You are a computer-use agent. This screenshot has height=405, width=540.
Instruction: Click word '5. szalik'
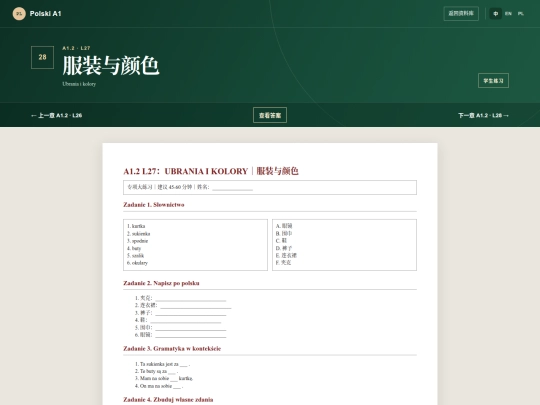coord(135,256)
